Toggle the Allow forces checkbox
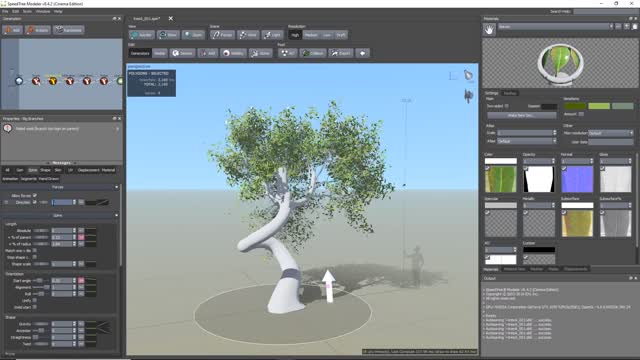 point(35,196)
